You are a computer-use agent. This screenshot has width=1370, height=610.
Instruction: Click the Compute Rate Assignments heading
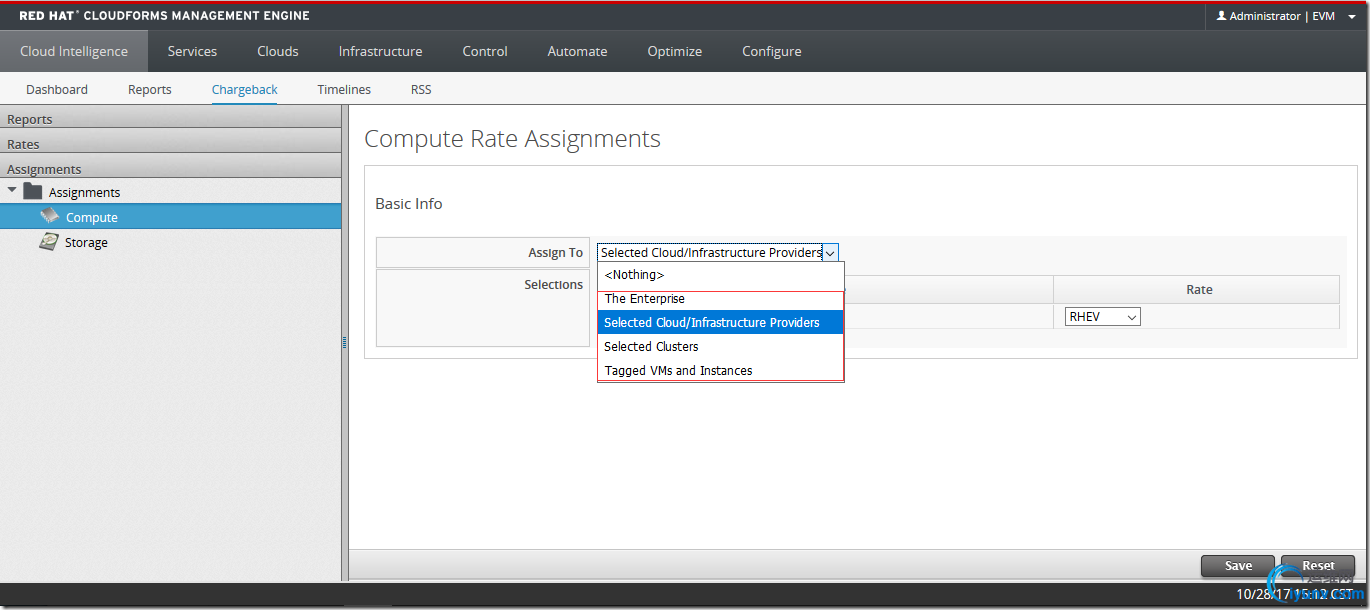pos(512,138)
